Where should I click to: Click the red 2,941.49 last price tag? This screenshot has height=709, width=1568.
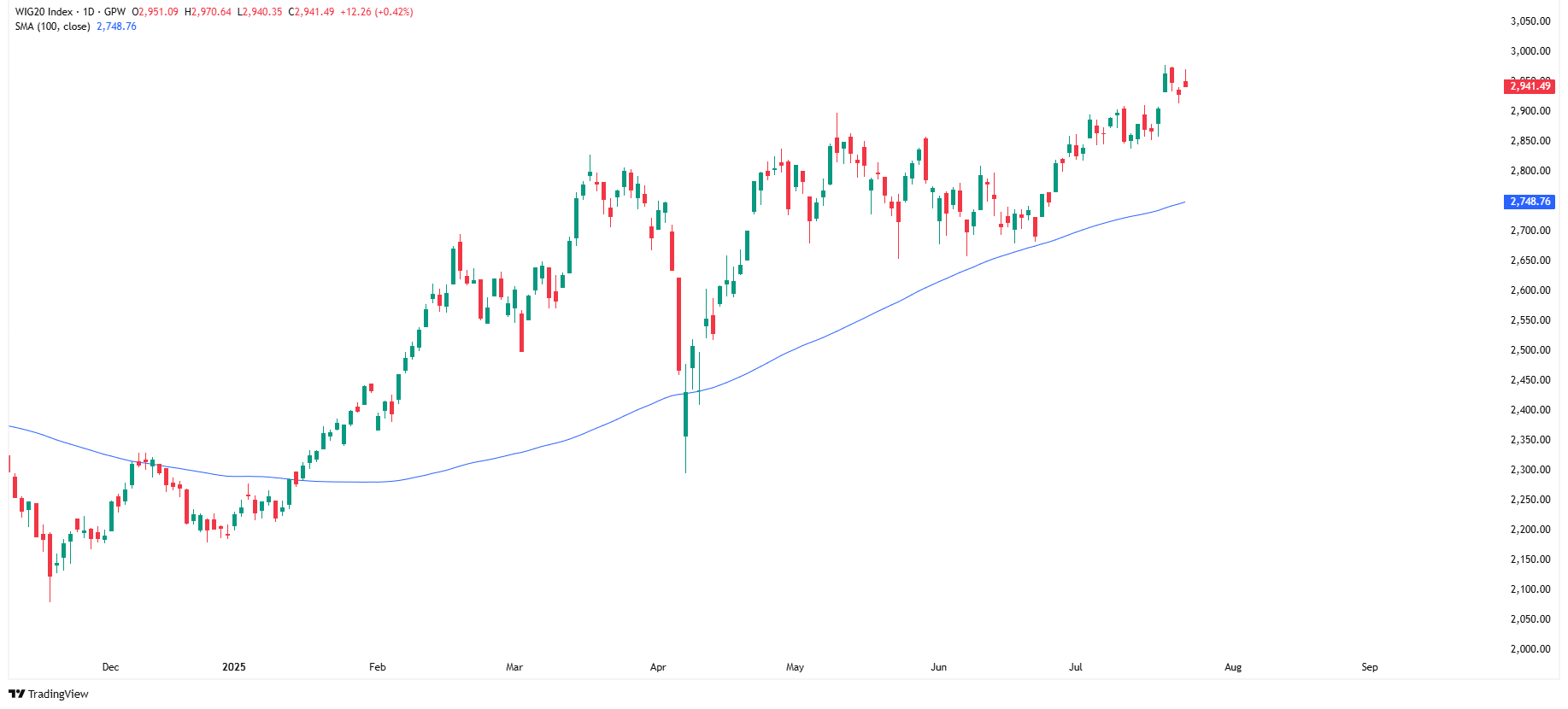coord(1529,86)
